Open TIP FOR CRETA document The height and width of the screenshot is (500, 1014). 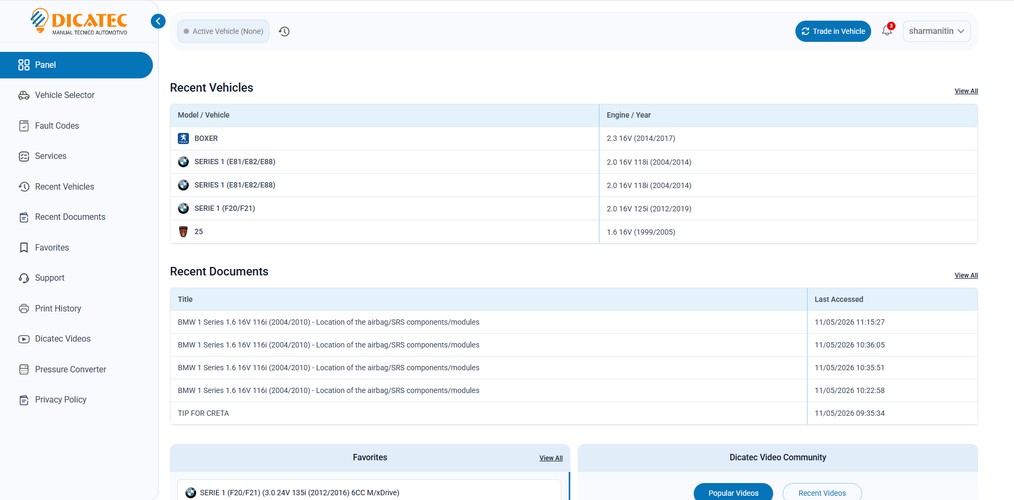click(574, 413)
